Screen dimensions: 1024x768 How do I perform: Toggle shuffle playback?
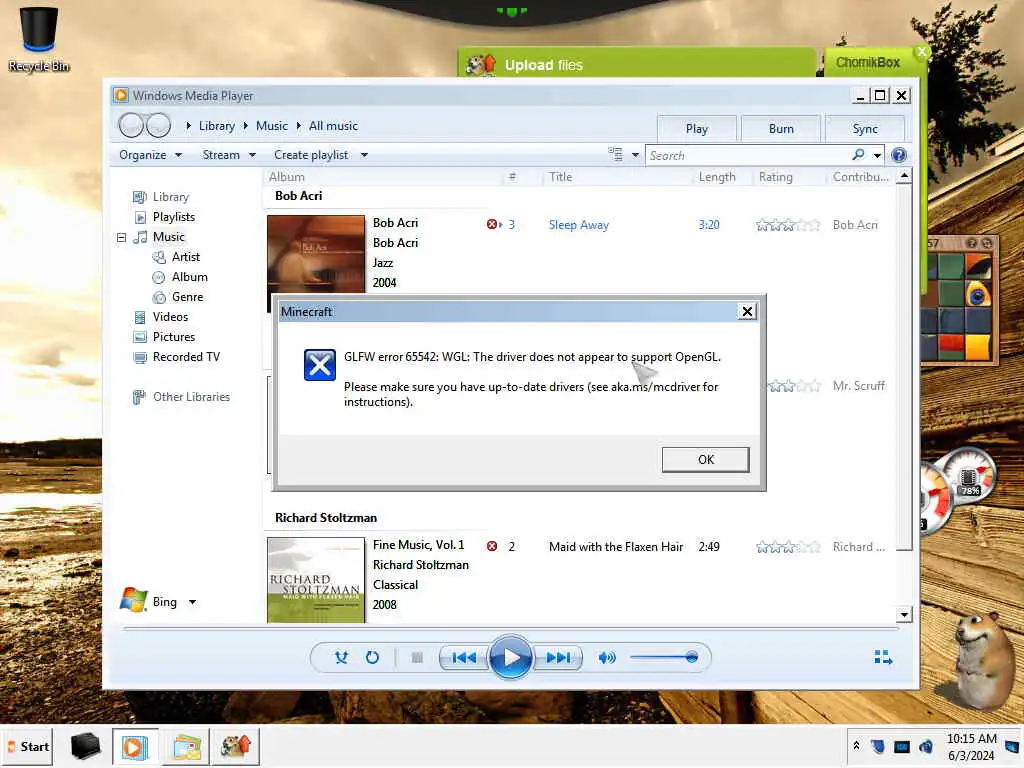(342, 658)
